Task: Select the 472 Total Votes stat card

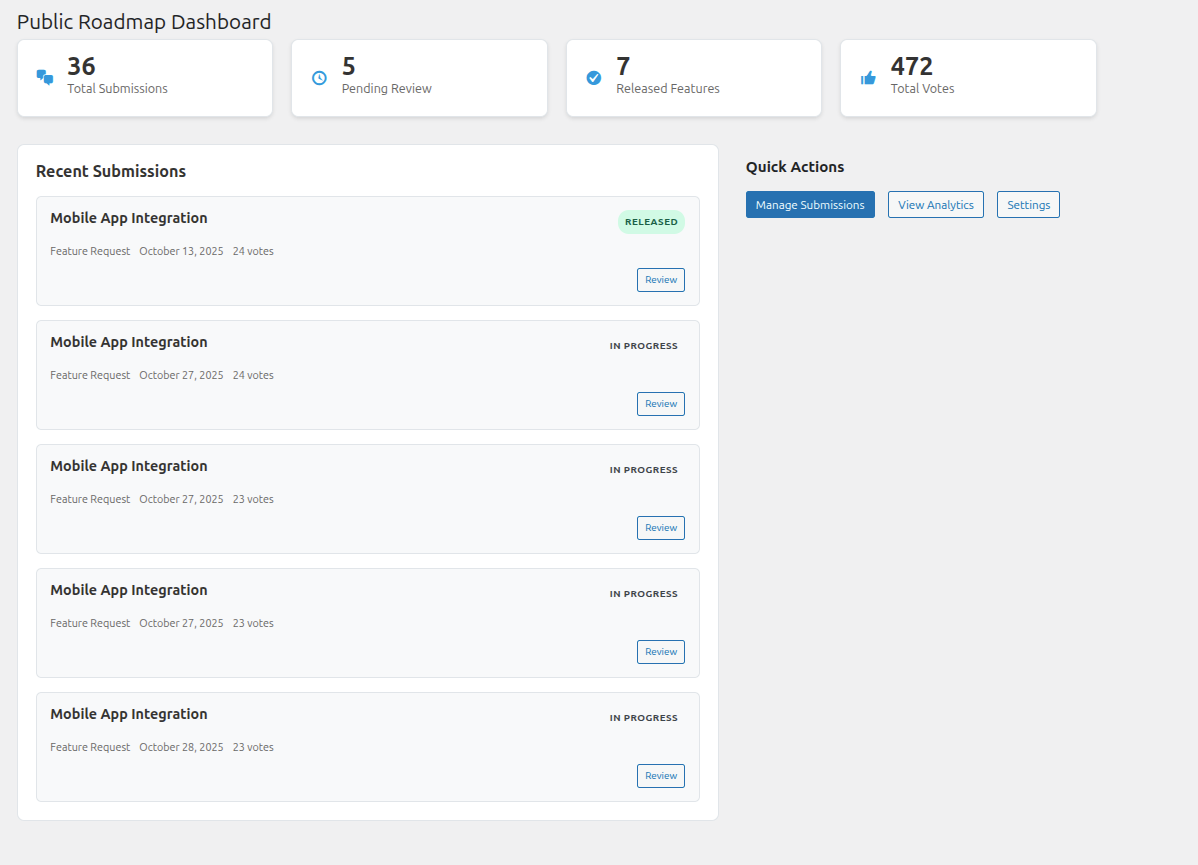Action: (968, 78)
